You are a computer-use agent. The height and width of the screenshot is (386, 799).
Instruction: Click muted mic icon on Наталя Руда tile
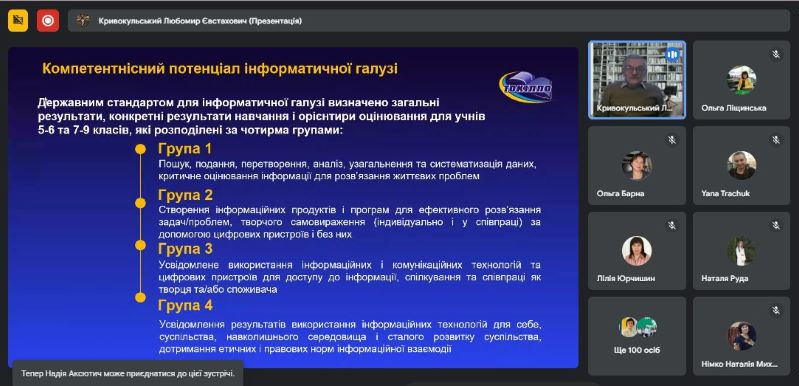(x=775, y=225)
